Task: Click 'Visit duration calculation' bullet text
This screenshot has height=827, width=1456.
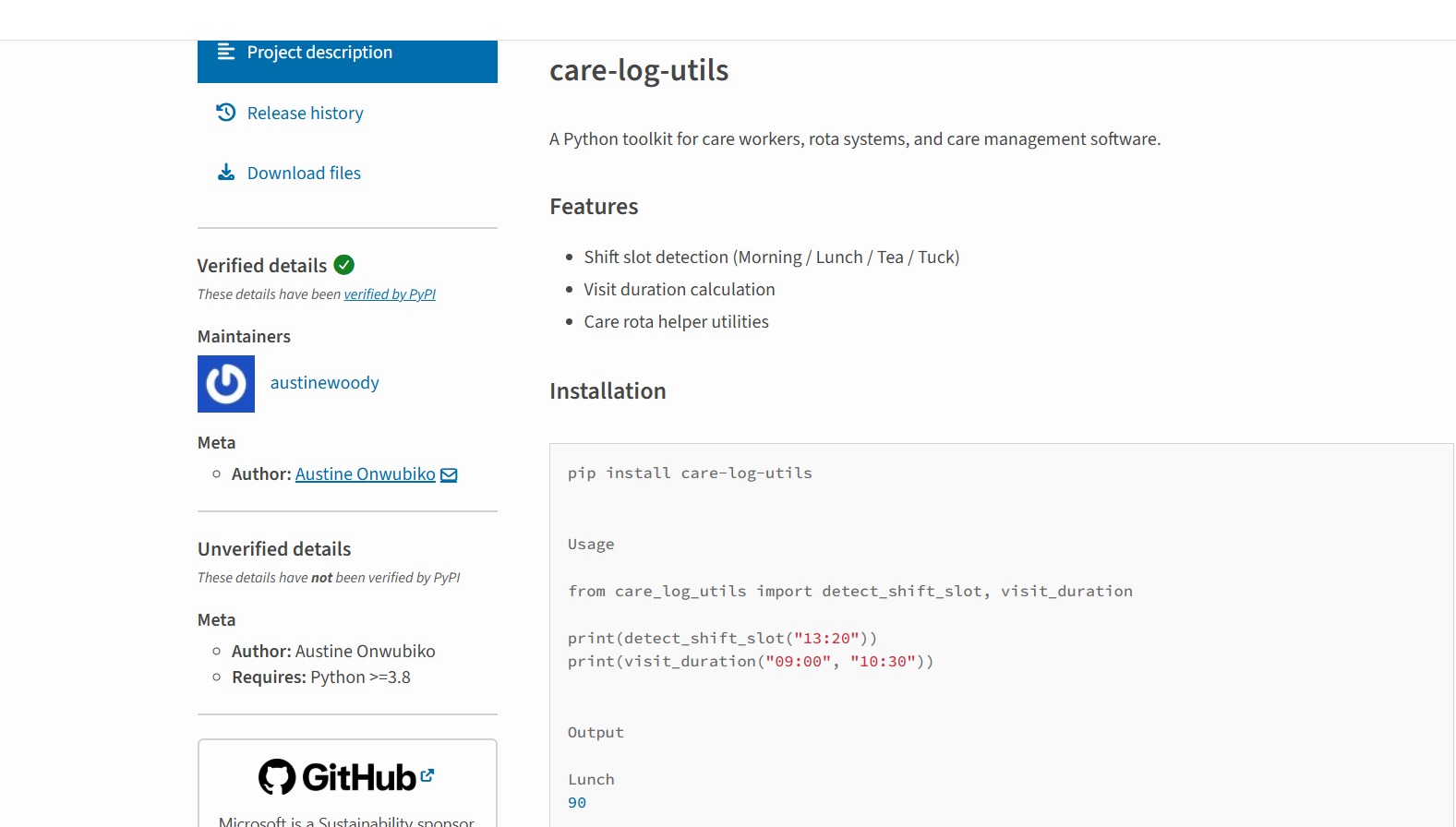Action: point(680,289)
